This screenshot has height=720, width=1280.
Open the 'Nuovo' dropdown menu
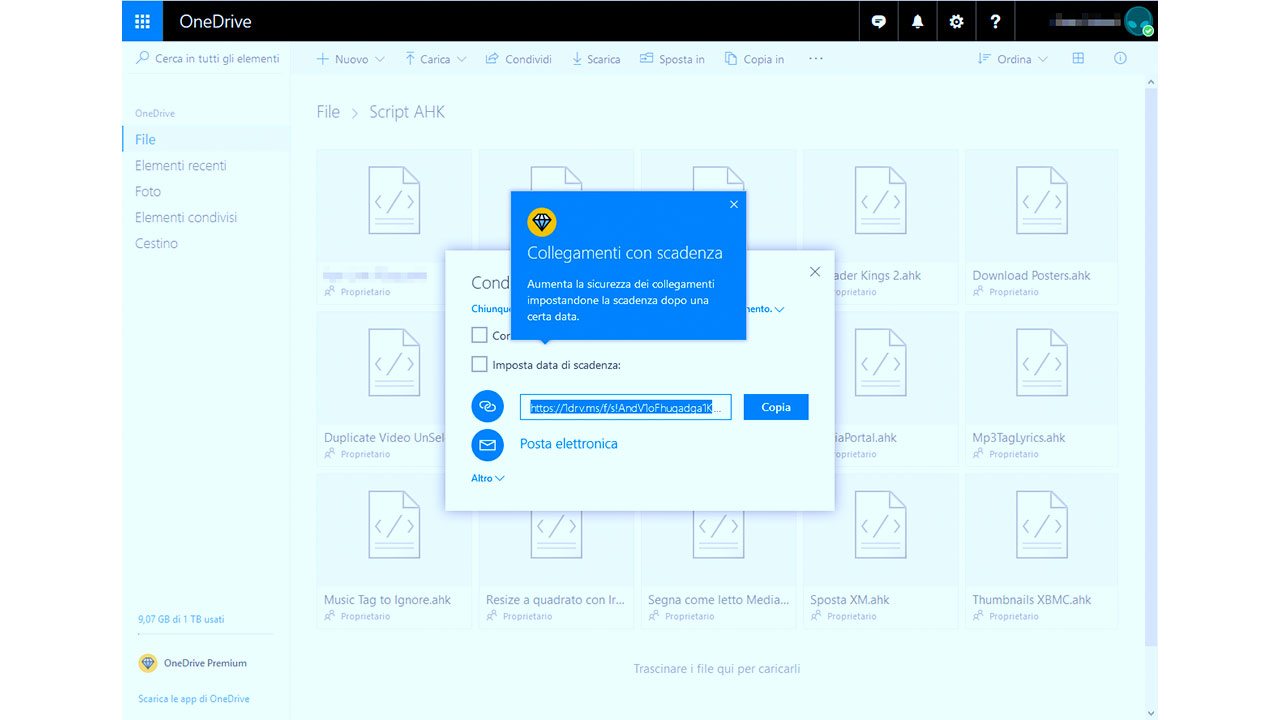point(350,59)
